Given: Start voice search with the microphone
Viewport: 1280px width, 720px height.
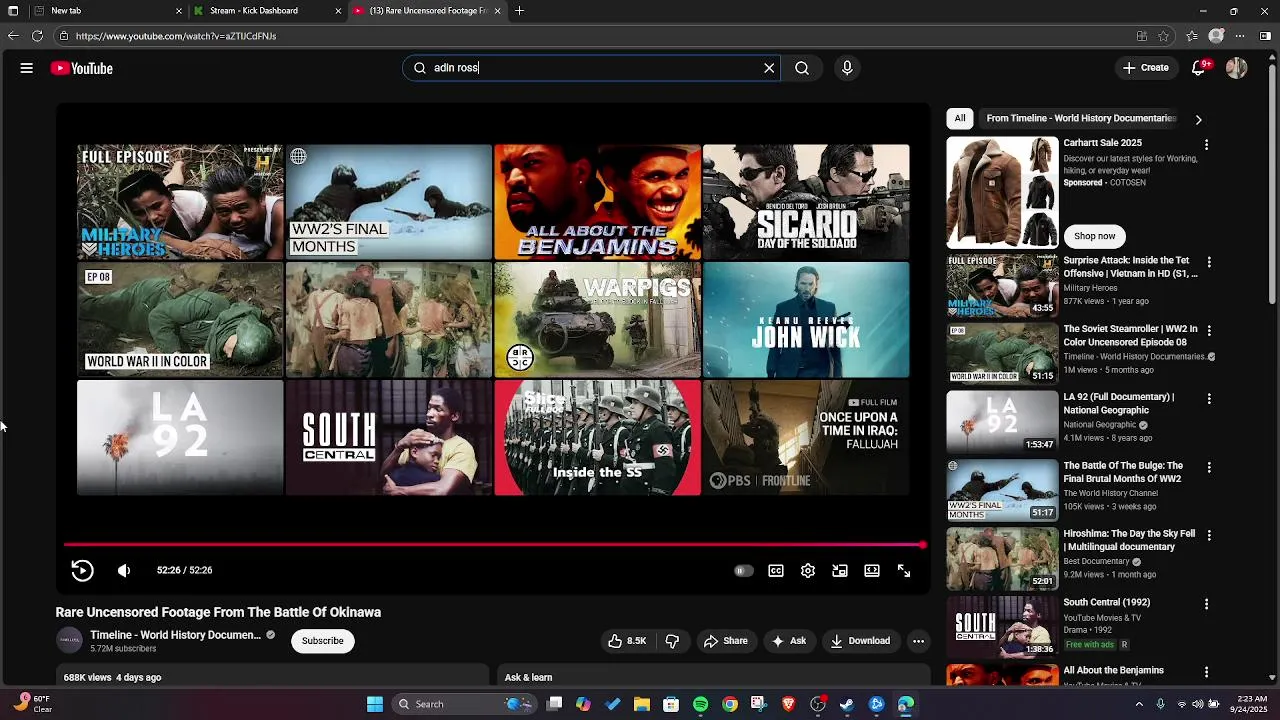Looking at the screenshot, I should point(847,68).
